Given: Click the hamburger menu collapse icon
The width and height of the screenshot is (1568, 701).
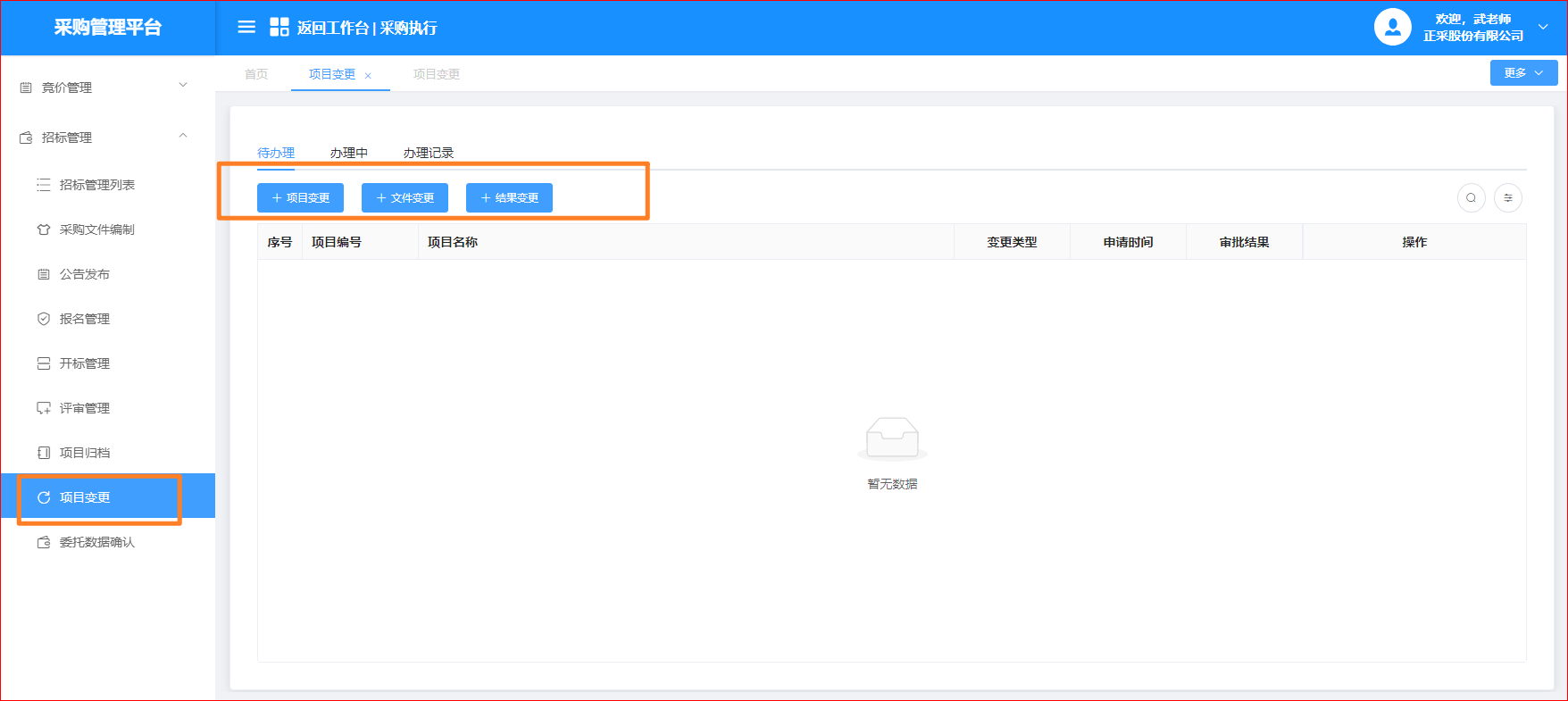Looking at the screenshot, I should 246,27.
